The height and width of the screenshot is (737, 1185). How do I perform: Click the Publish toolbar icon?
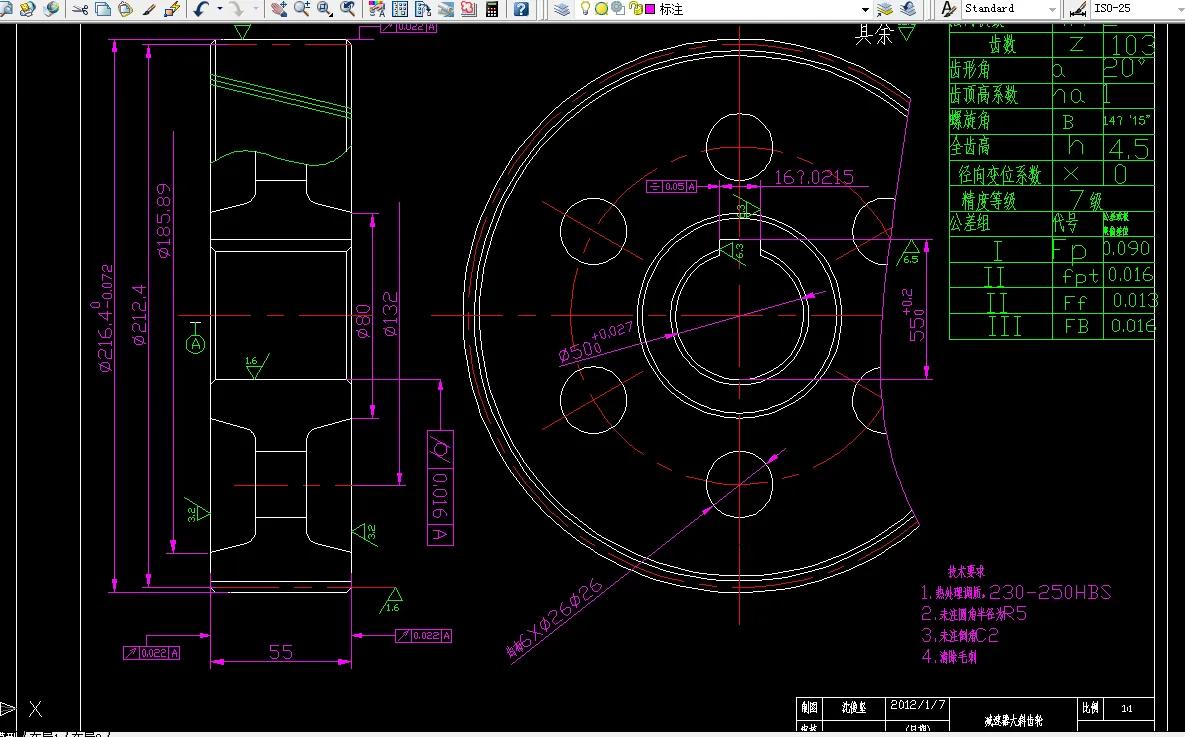click(x=28, y=9)
